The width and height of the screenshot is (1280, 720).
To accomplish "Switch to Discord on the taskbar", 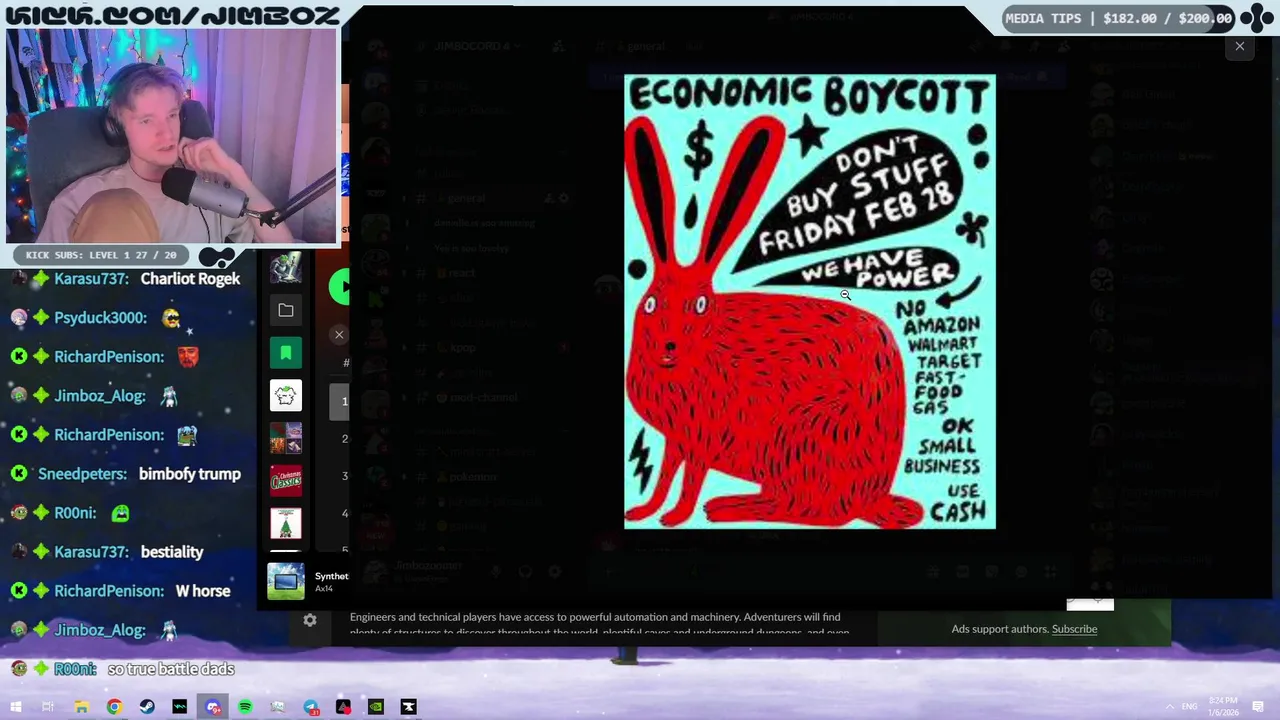I will [x=212, y=707].
